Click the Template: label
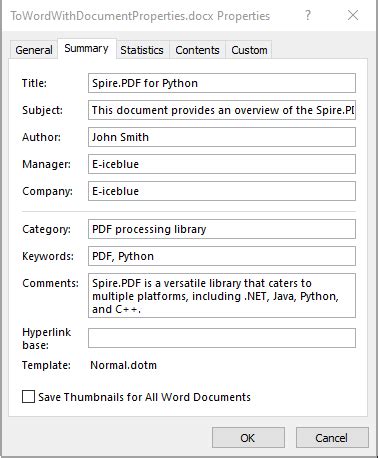Image resolution: width=378 pixels, height=458 pixels. click(46, 365)
